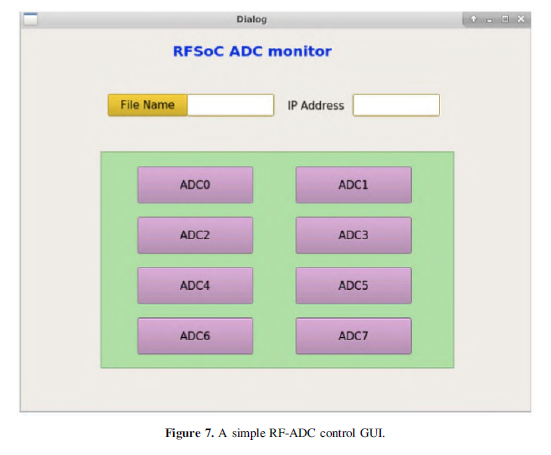
Task: Click the yellow File Name button
Action: click(148, 105)
